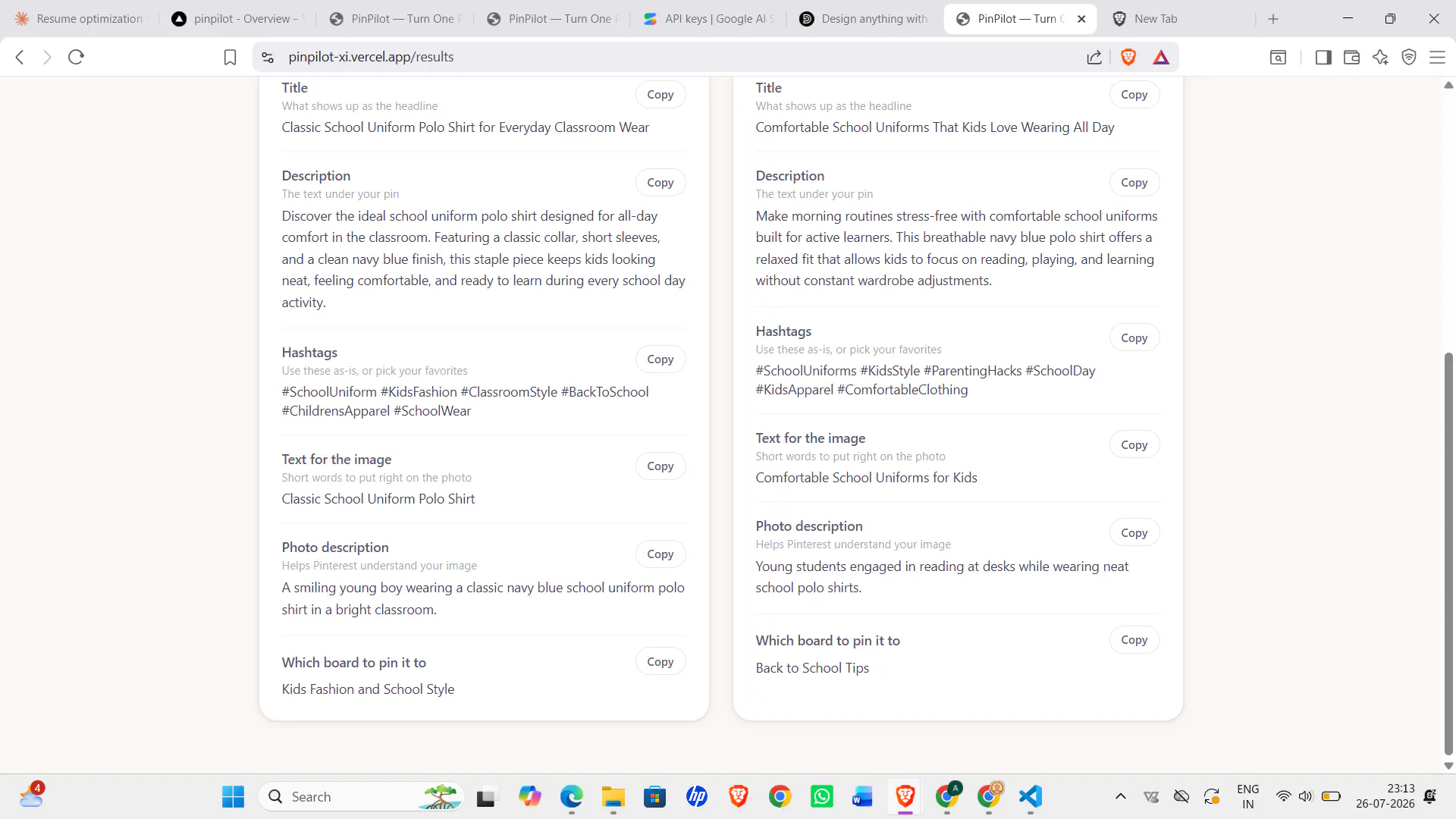Copy image text Classic School Uniform Polo Shirt
Viewport: 1456px width, 819px height.
tap(661, 466)
